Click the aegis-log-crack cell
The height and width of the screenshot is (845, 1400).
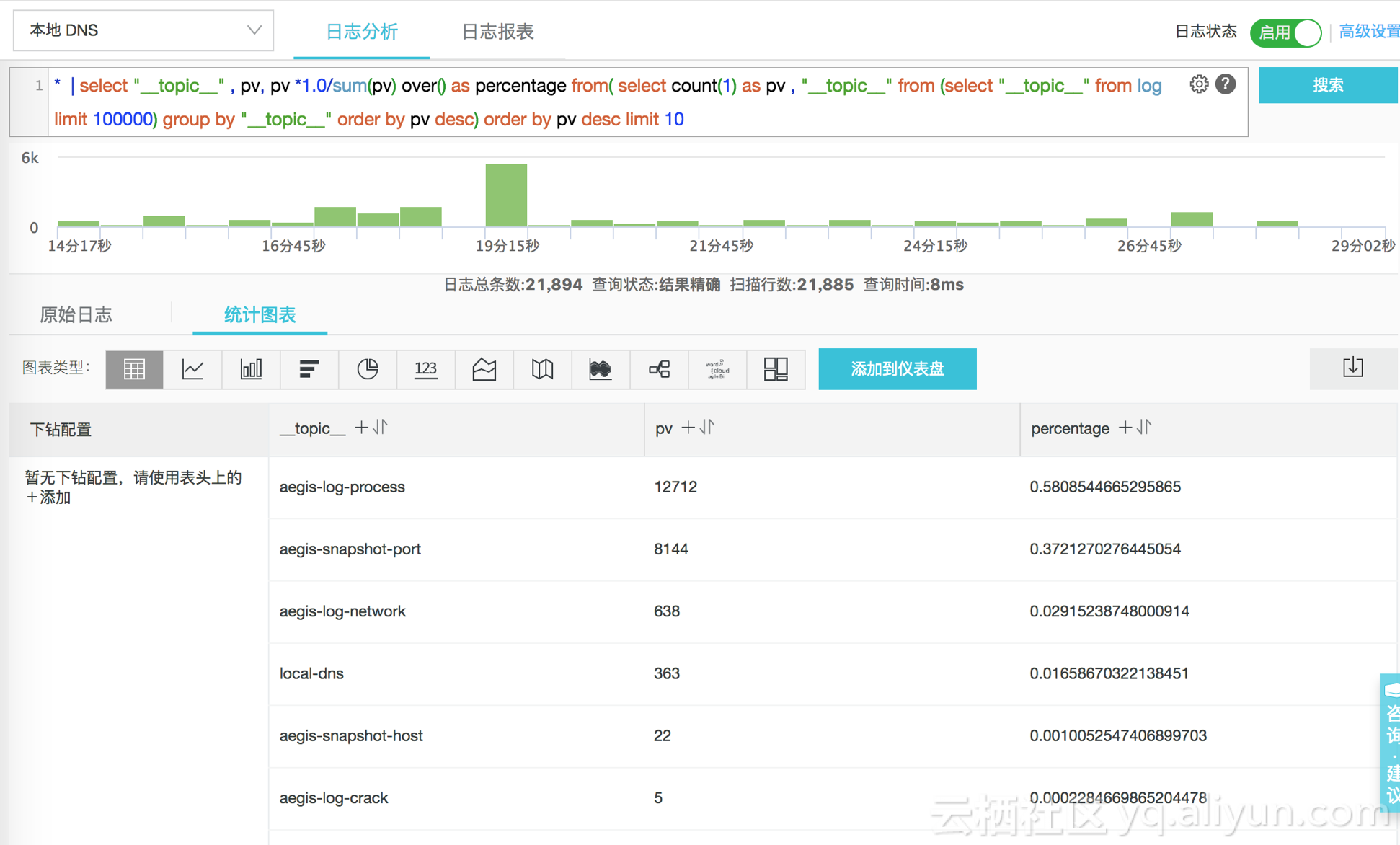click(334, 797)
